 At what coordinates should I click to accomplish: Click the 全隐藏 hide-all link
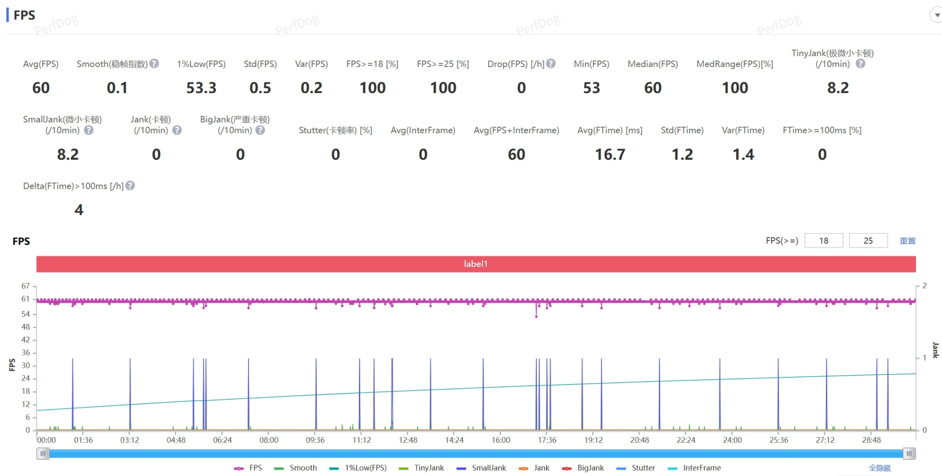(x=880, y=468)
